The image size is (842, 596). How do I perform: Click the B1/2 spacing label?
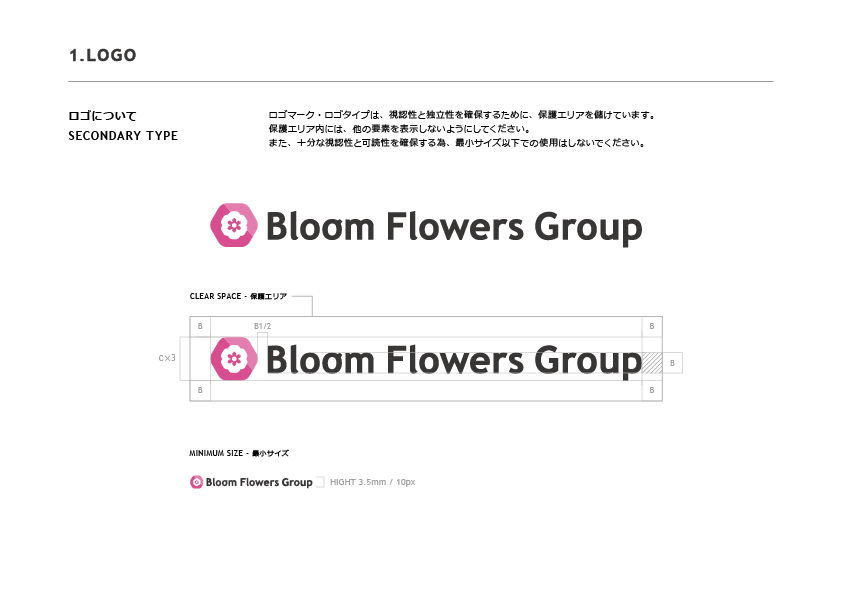click(x=263, y=326)
